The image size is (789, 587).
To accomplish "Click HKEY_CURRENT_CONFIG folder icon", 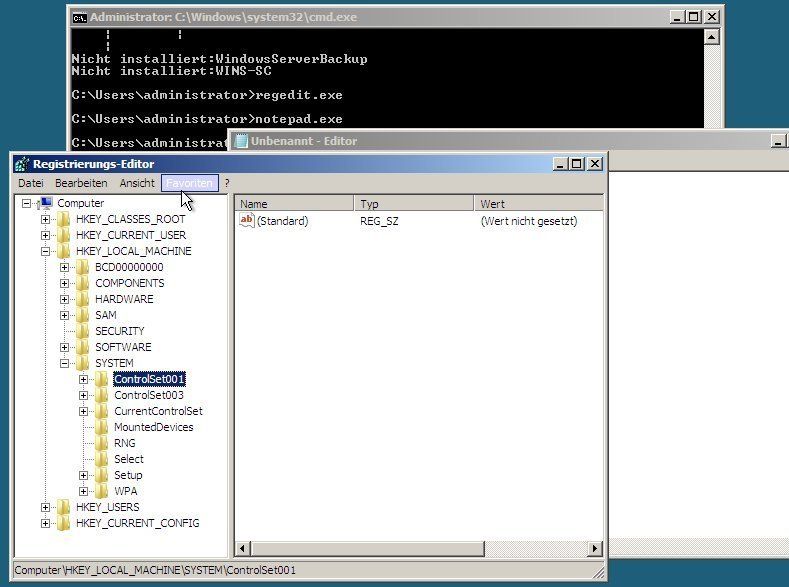I will (x=64, y=524).
